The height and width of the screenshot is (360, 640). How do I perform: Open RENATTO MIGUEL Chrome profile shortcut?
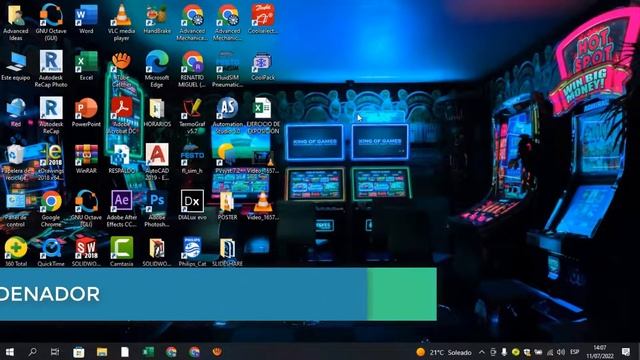pyautogui.click(x=192, y=69)
